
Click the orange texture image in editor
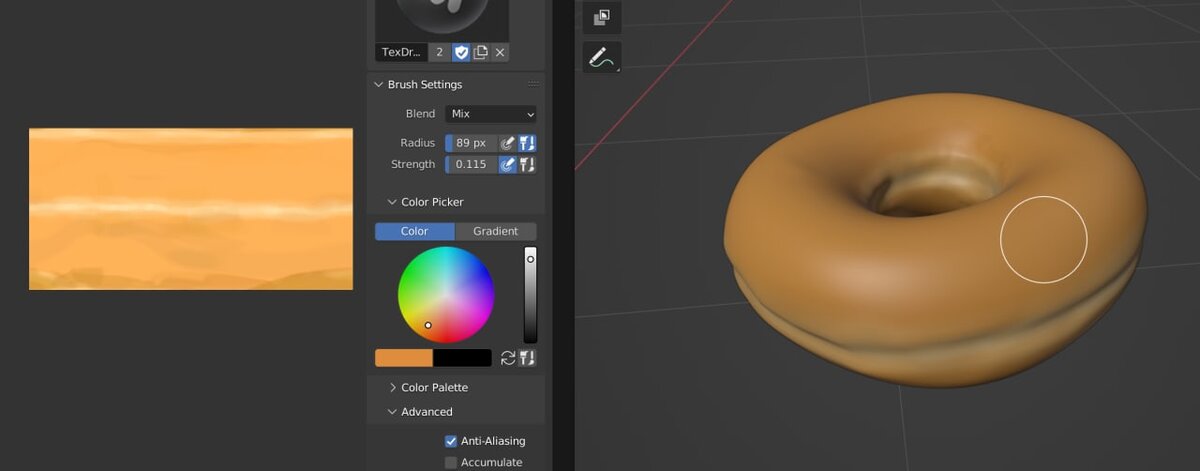pyautogui.click(x=191, y=209)
